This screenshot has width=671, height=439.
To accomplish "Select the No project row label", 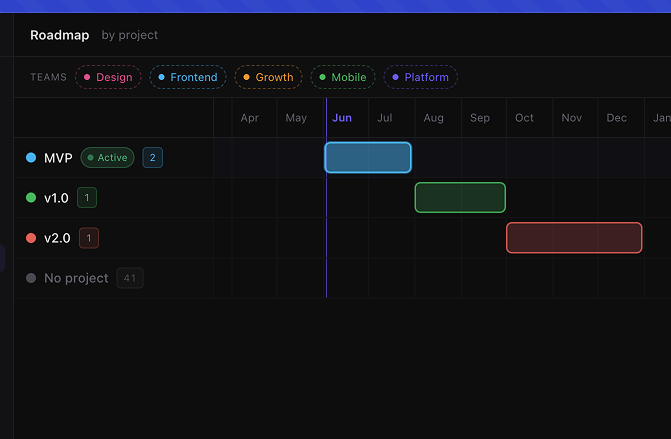I will [x=76, y=279].
